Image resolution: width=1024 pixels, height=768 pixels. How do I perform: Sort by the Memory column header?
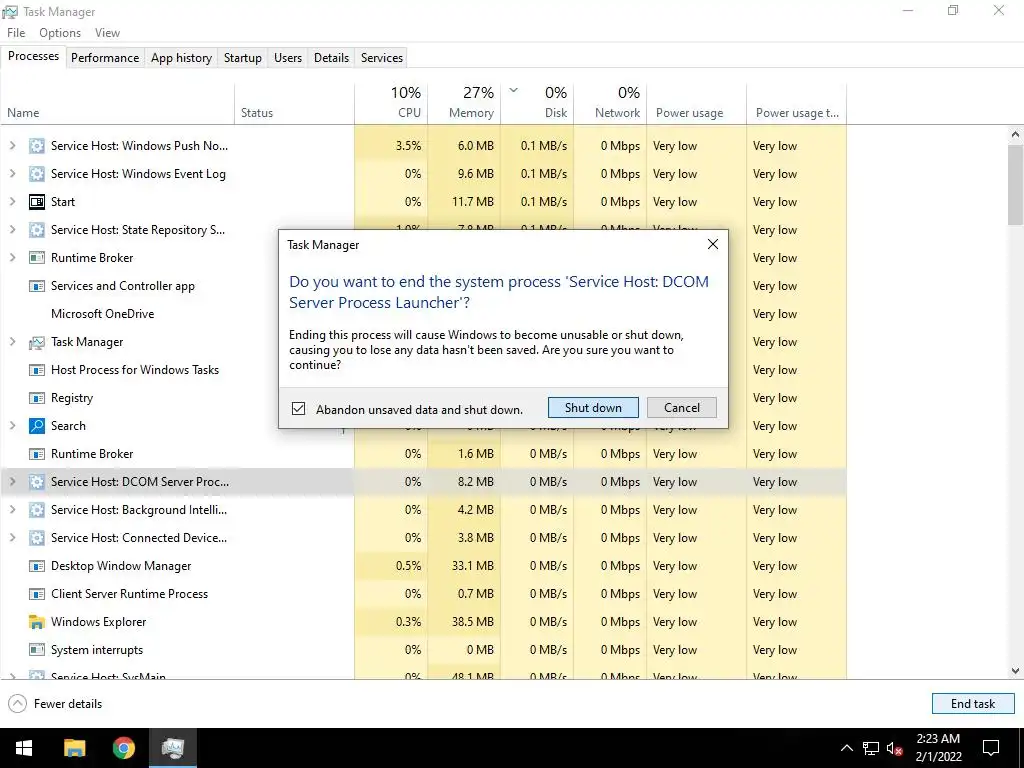click(464, 103)
